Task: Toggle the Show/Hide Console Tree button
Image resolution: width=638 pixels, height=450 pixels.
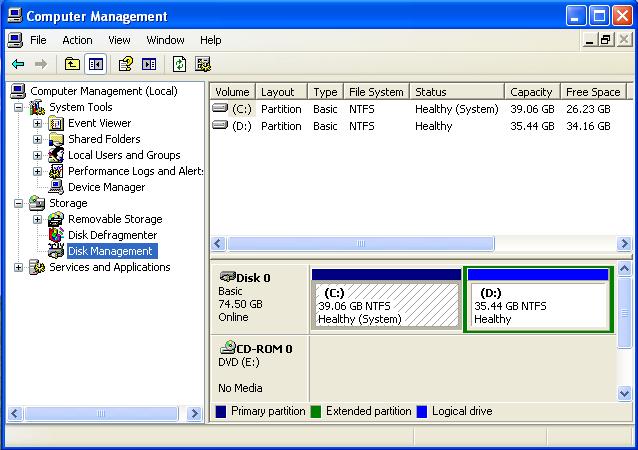Action: [95, 64]
